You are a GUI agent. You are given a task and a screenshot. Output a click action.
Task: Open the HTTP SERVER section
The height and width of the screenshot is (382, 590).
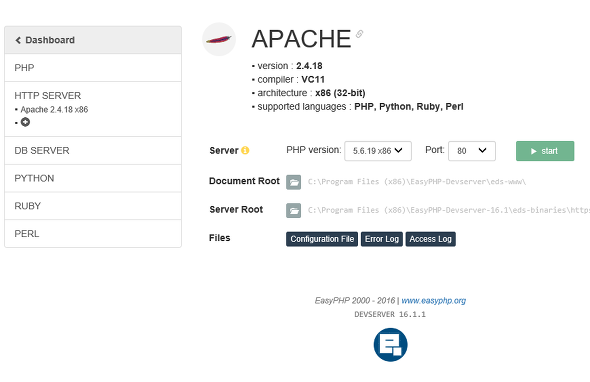[x=47, y=96]
